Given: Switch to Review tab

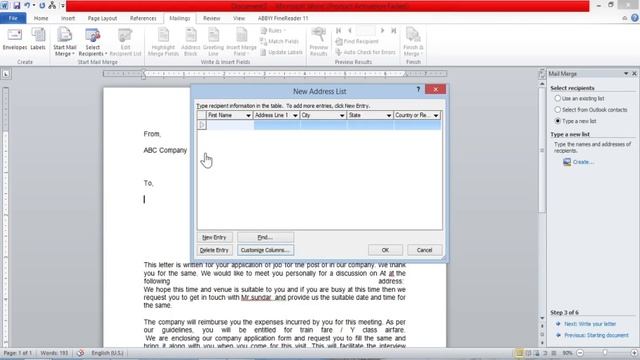Looking at the screenshot, I should click(x=211, y=18).
